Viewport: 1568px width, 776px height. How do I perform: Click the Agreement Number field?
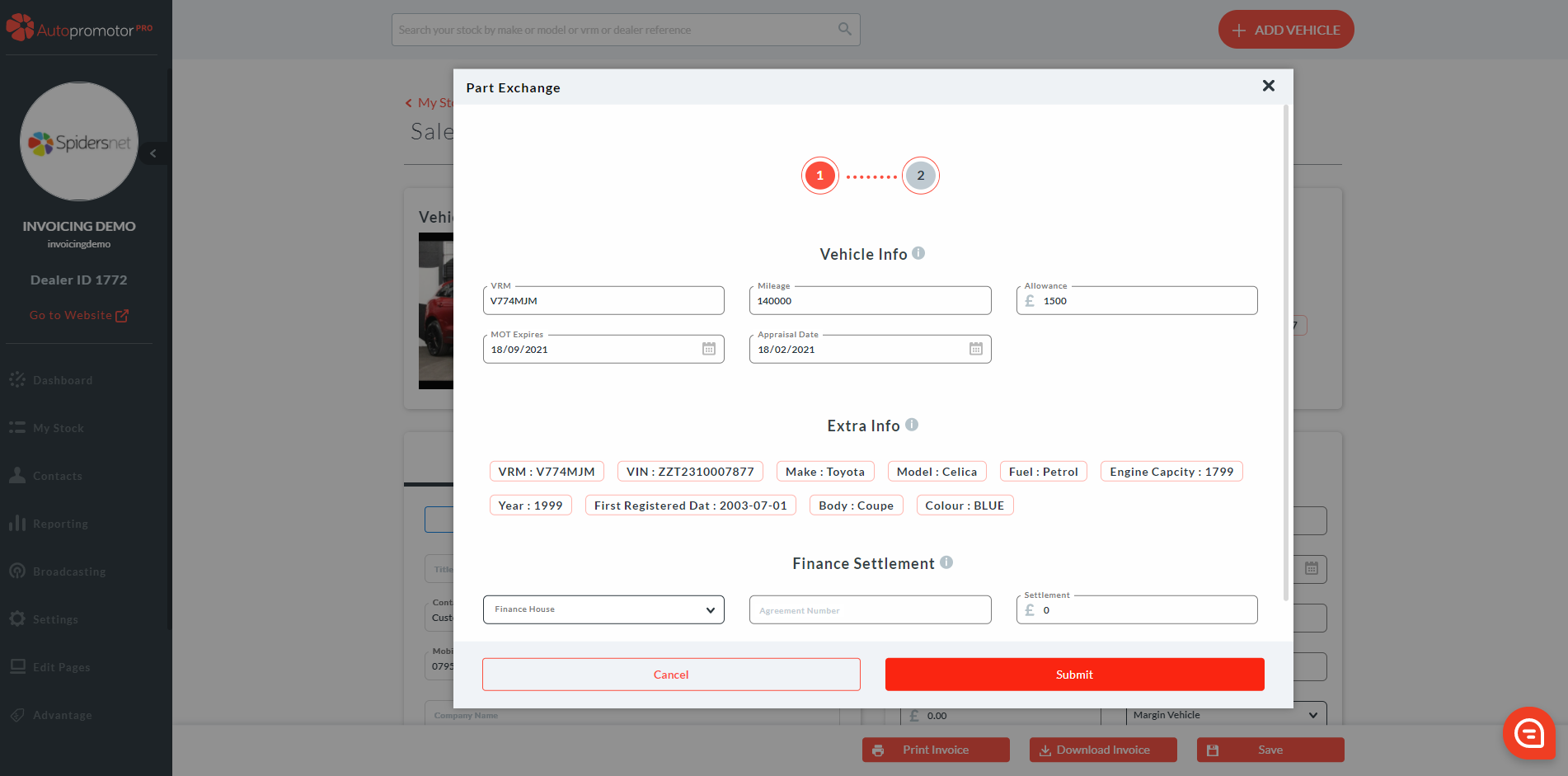(x=870, y=610)
